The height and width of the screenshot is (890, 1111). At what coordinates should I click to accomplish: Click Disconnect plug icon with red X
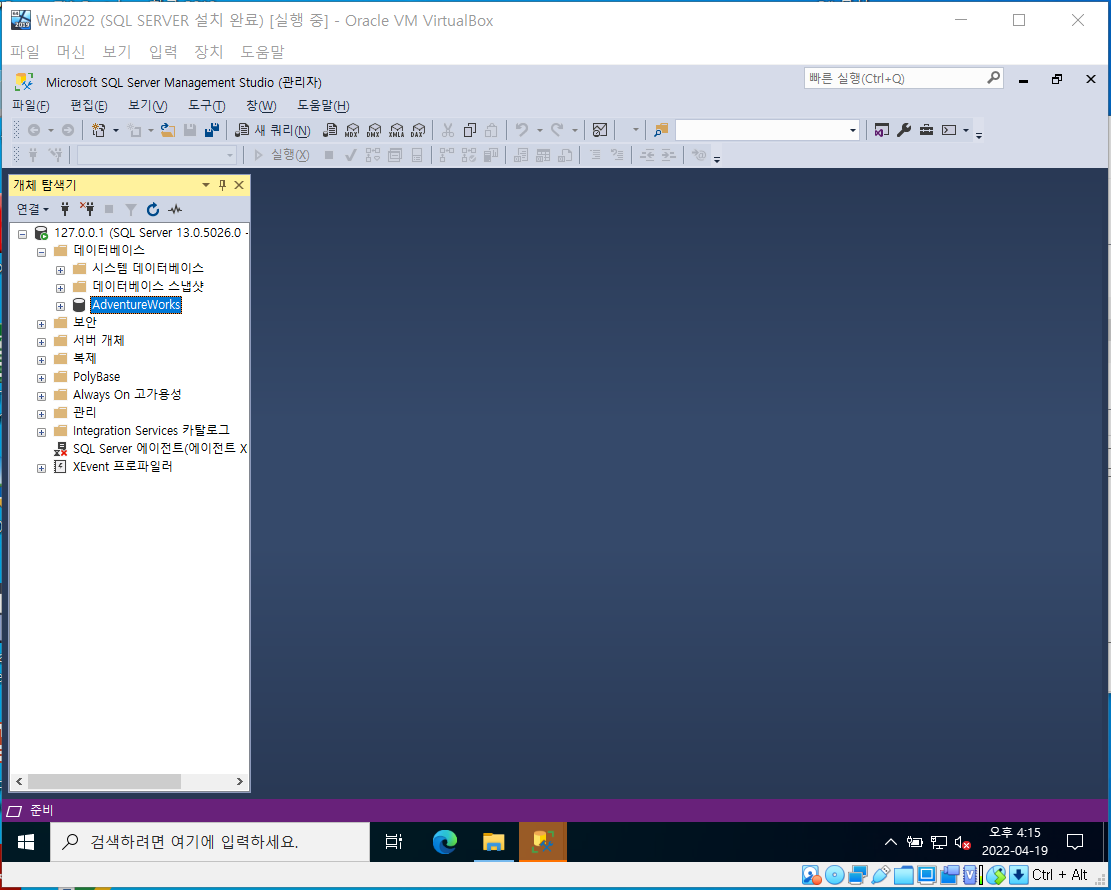coord(87,209)
